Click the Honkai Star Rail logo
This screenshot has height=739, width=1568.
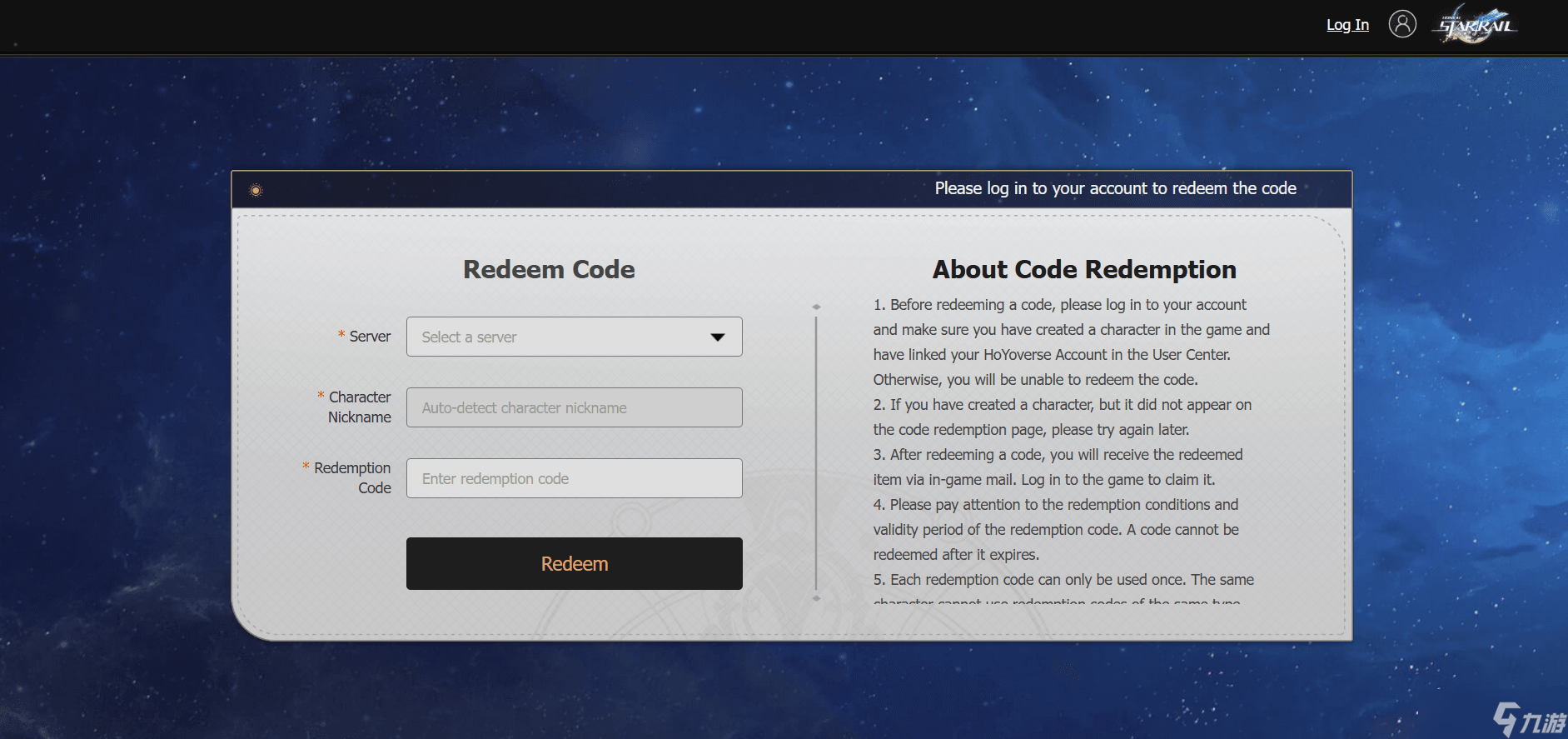tap(1476, 25)
